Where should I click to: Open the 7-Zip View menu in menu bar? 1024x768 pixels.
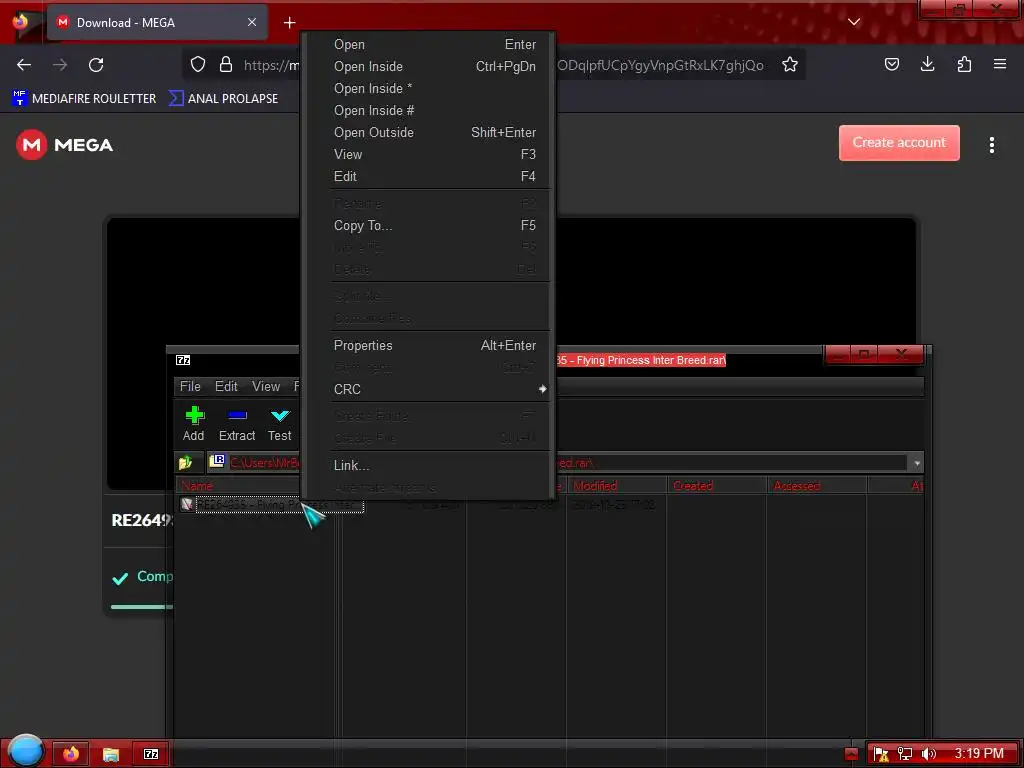point(266,387)
